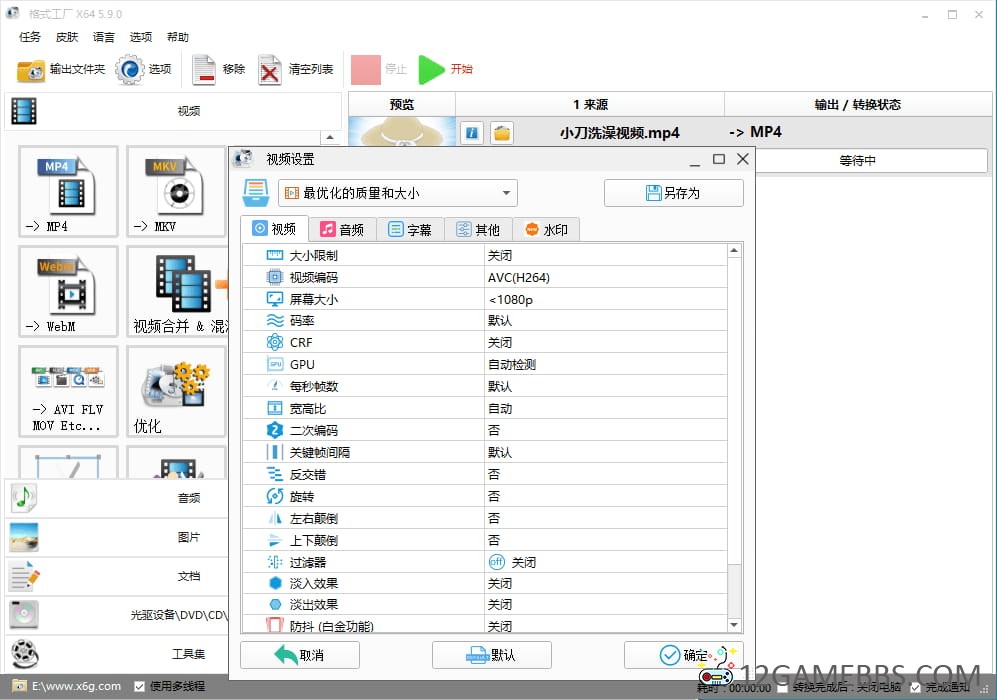
Task: Open the 选项 menu in menu bar
Action: [141, 37]
